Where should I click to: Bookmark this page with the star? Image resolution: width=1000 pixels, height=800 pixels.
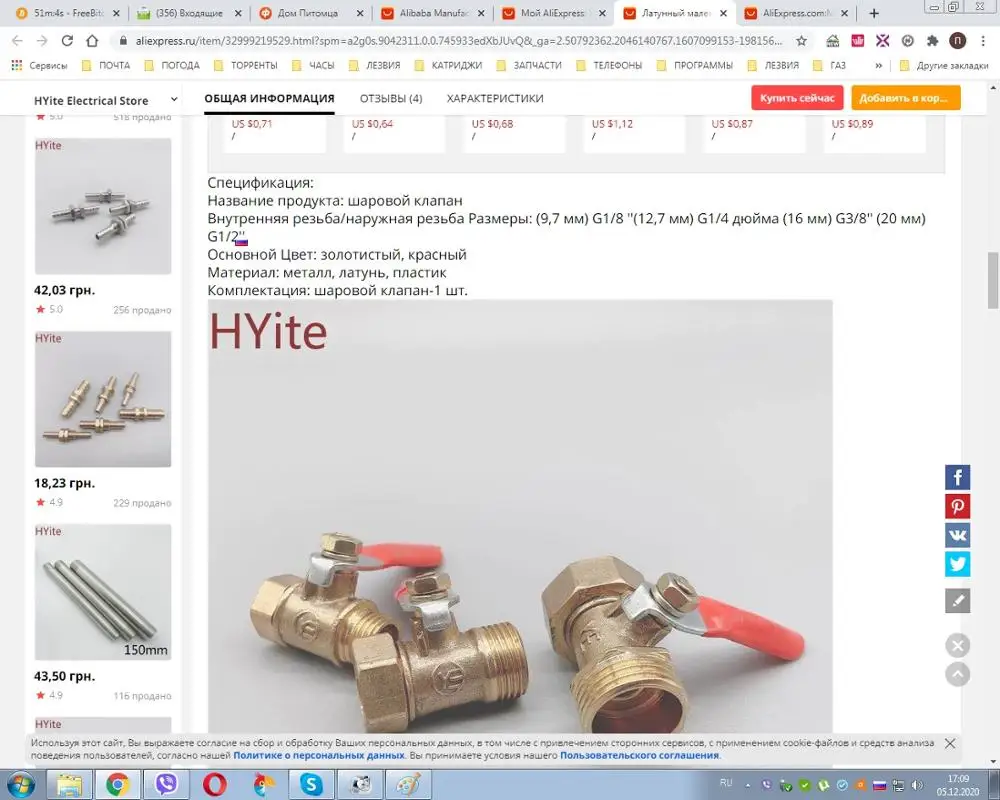pos(802,41)
